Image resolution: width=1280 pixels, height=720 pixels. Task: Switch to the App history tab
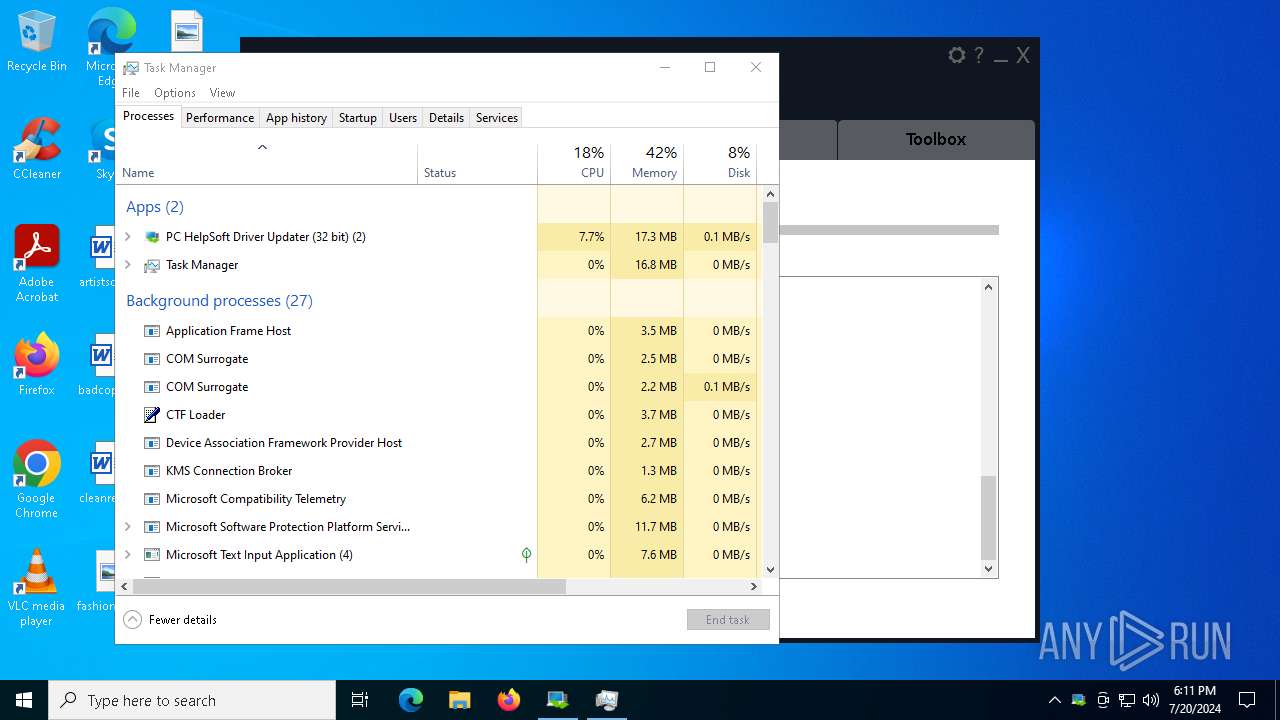point(296,118)
